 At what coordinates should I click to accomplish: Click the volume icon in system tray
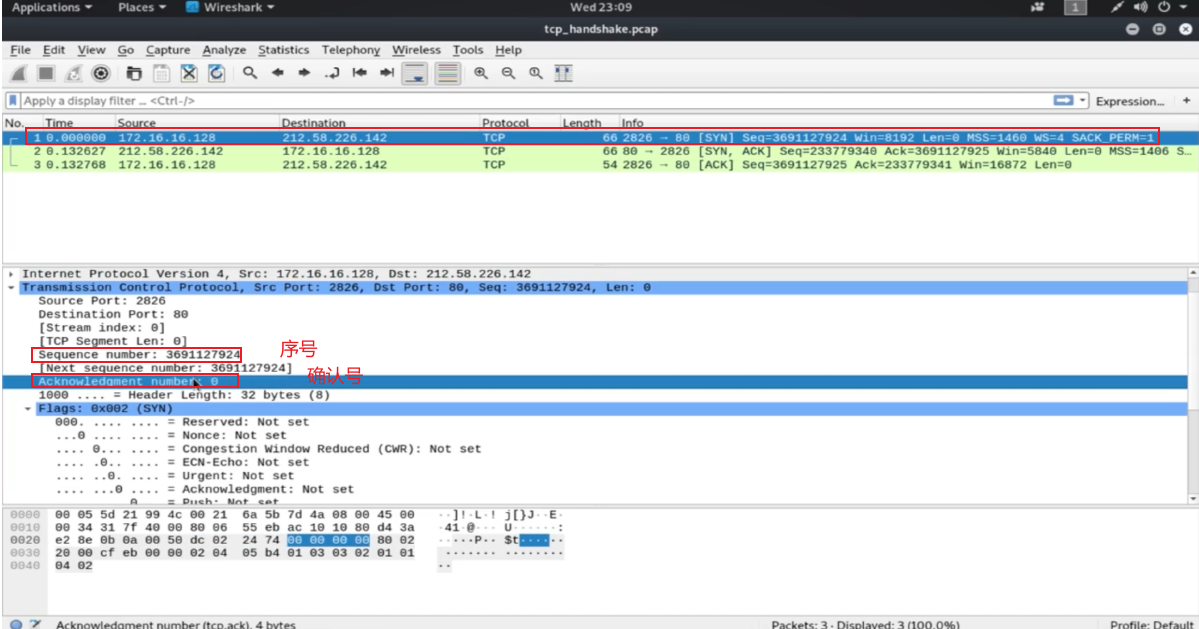pyautogui.click(x=1140, y=8)
